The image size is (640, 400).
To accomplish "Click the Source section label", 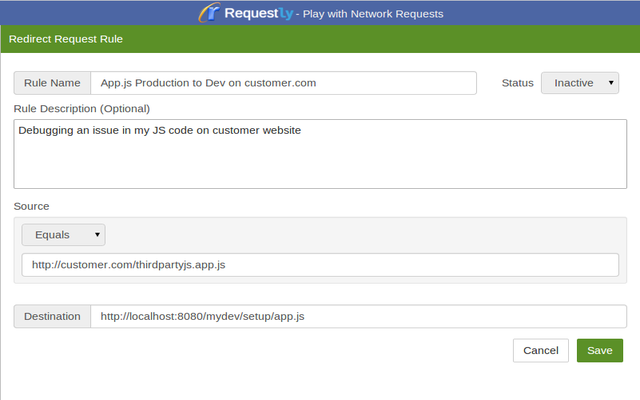I will (x=31, y=206).
